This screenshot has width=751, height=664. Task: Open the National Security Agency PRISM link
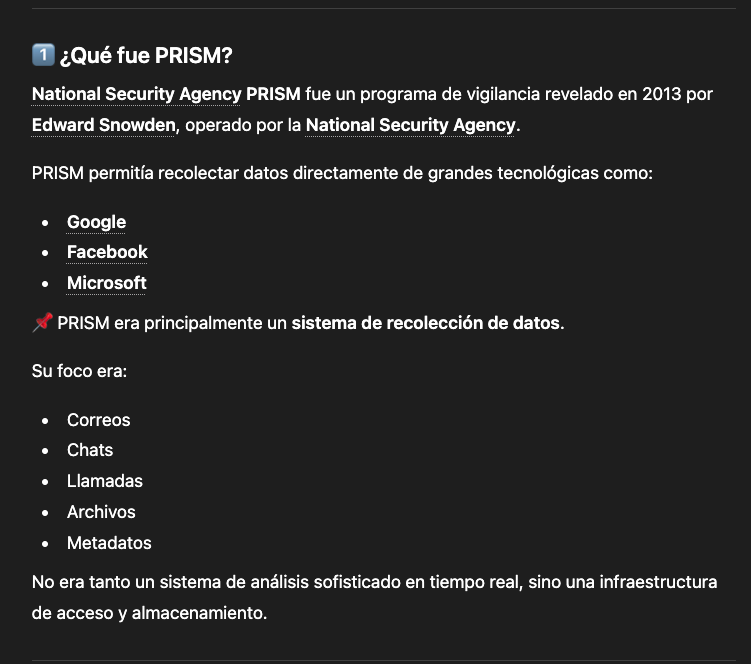coord(166,94)
